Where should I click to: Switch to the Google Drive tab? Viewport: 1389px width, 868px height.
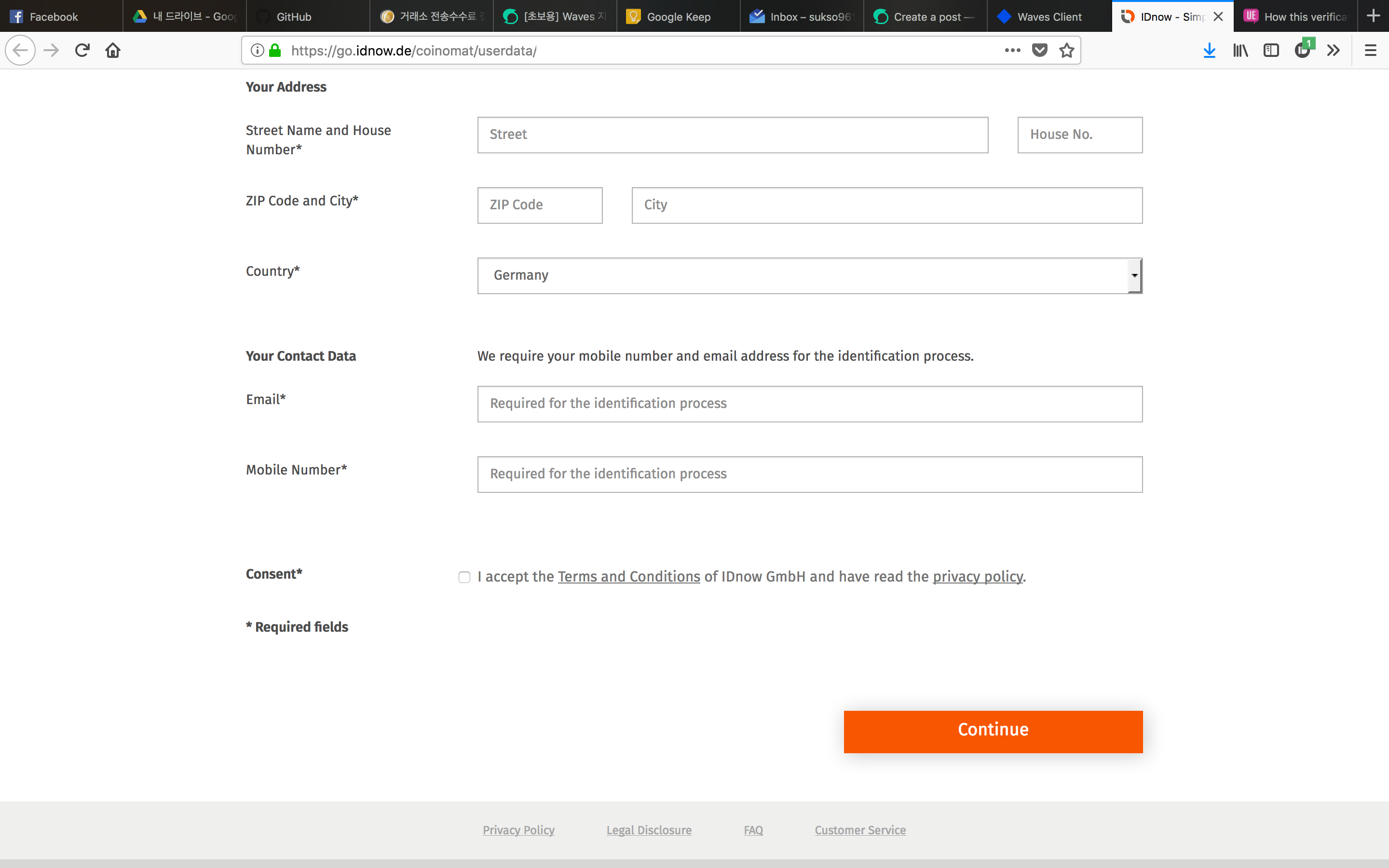pyautogui.click(x=185, y=17)
